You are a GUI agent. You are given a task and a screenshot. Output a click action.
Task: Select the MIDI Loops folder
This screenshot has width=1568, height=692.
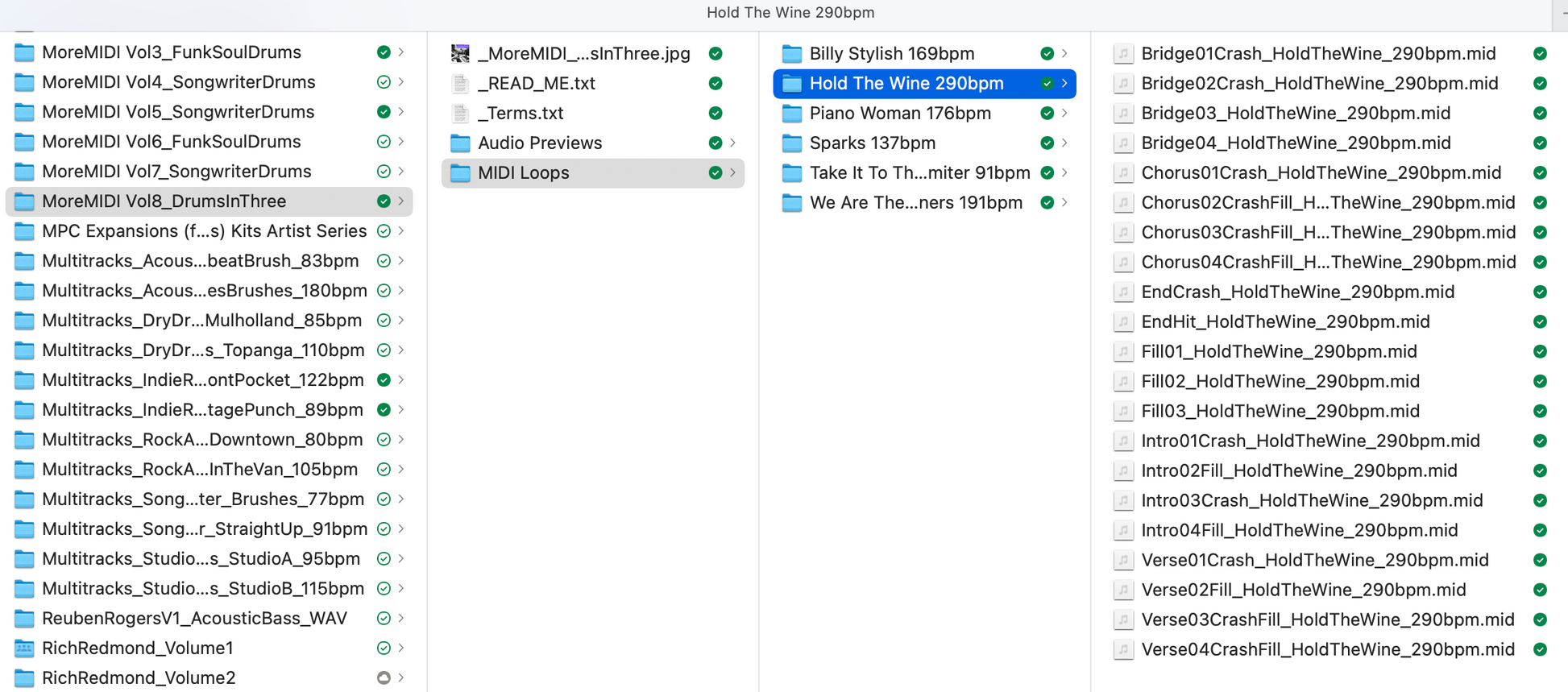[x=523, y=172]
